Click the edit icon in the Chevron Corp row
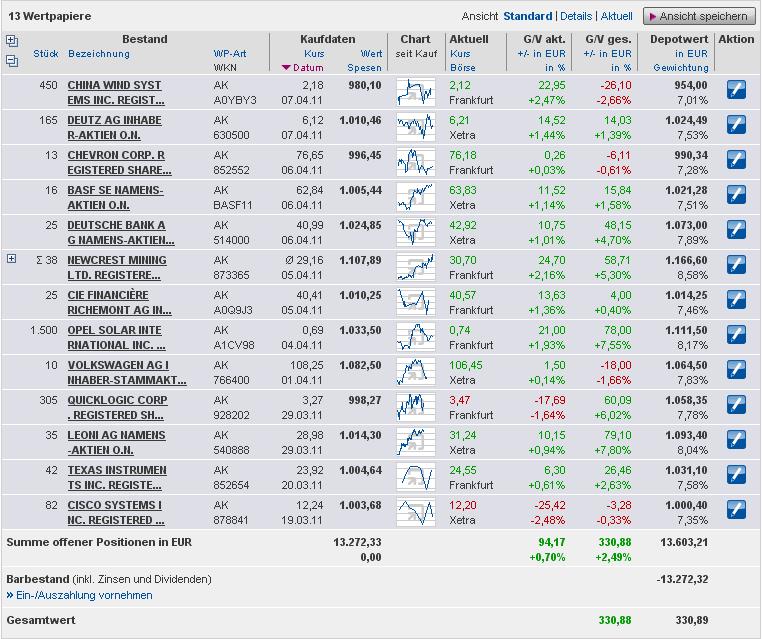Viewport: 762px width, 639px height. tap(736, 161)
